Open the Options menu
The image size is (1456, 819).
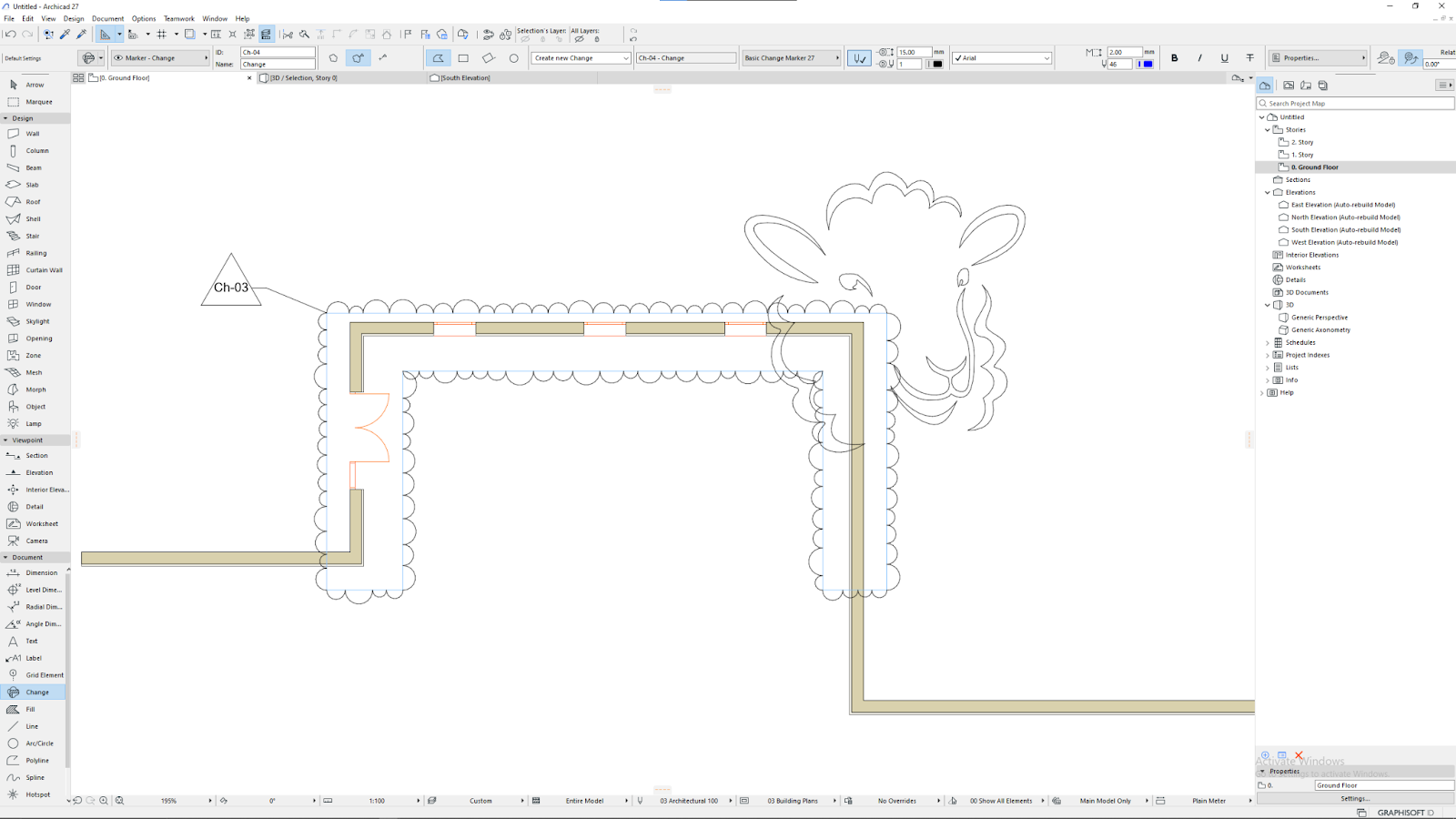[x=144, y=18]
